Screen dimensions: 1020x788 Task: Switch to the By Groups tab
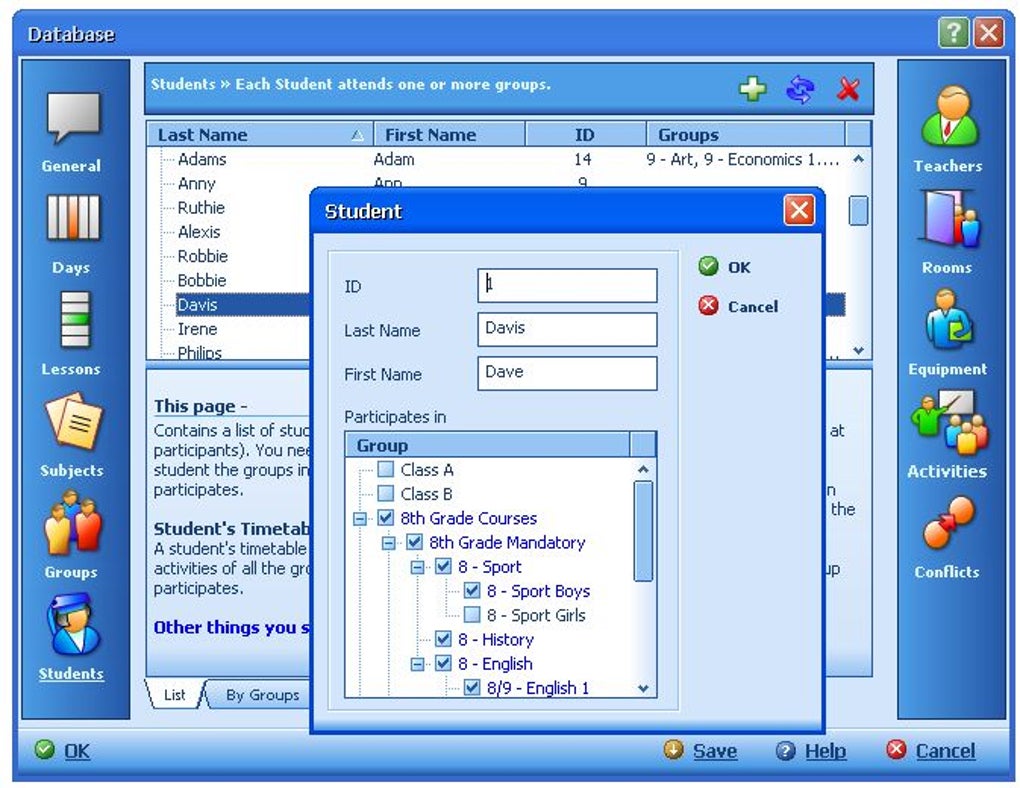coord(262,694)
